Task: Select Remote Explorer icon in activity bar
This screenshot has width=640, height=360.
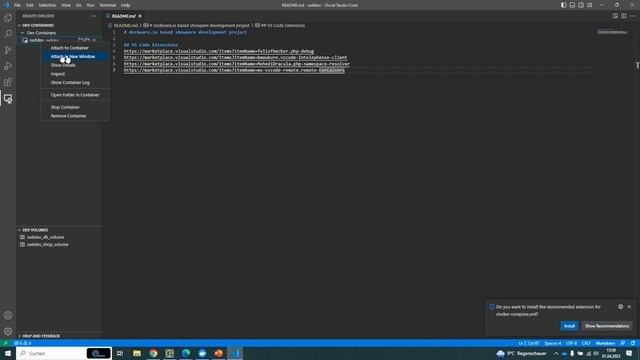Action: pos(8,98)
